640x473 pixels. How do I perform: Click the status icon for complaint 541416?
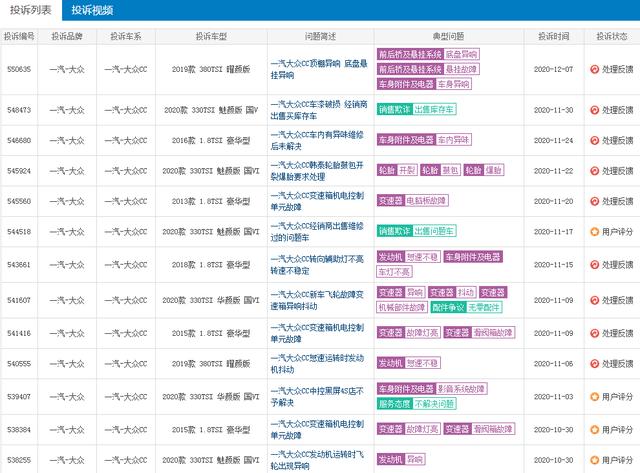point(594,333)
